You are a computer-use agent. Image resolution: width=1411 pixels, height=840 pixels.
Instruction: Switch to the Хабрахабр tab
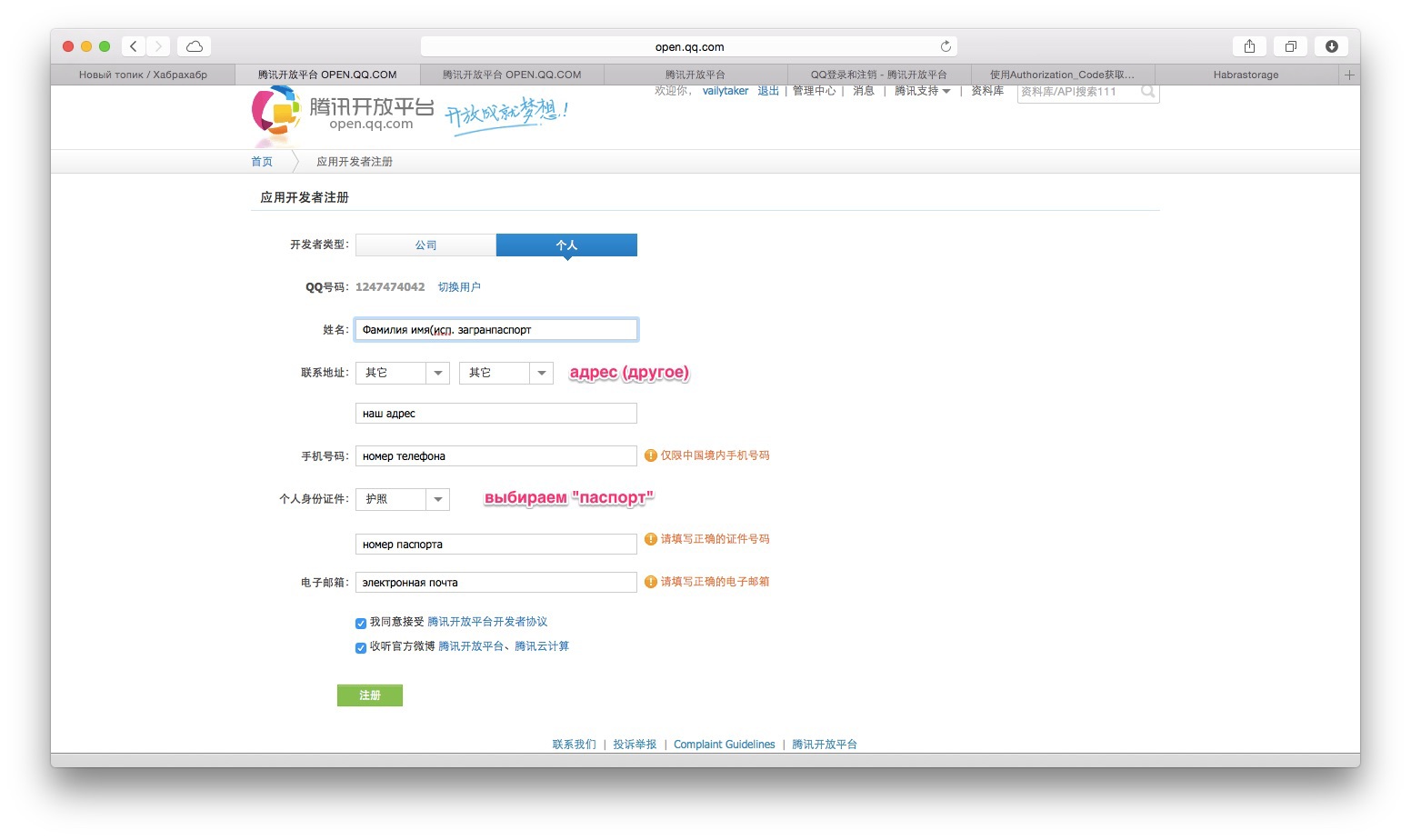pyautogui.click(x=143, y=75)
